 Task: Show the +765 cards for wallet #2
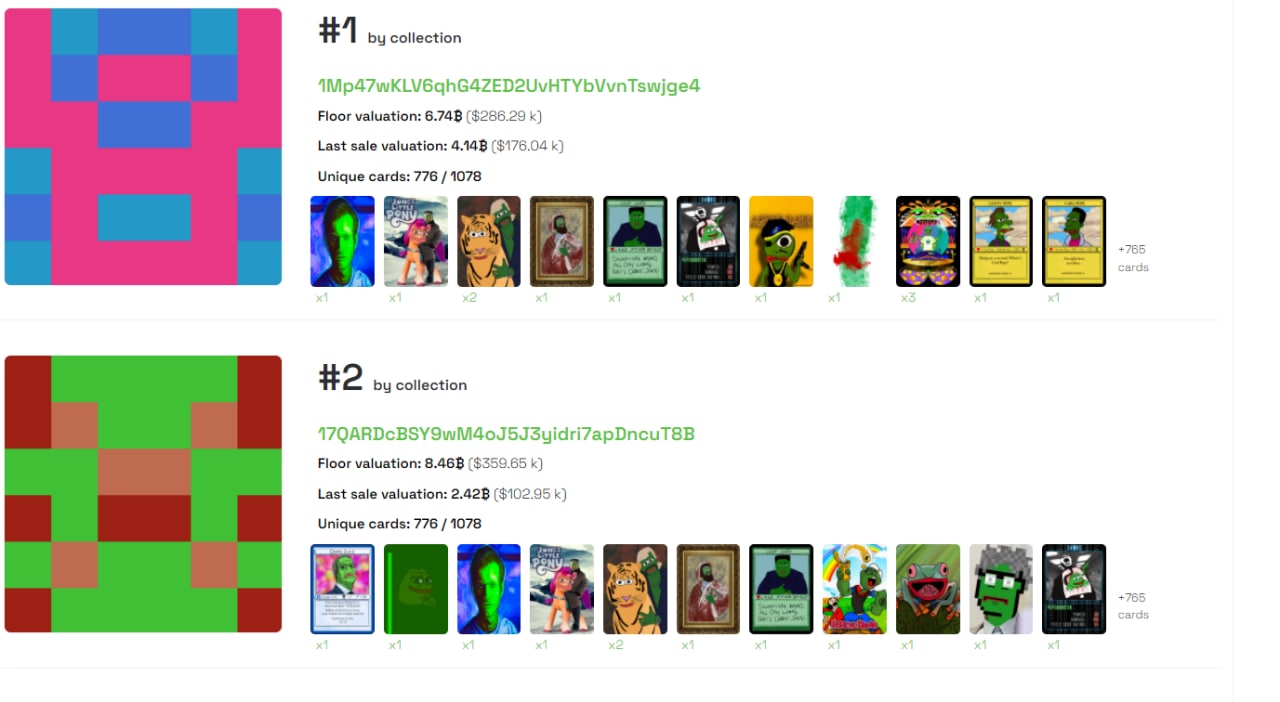pos(1133,606)
